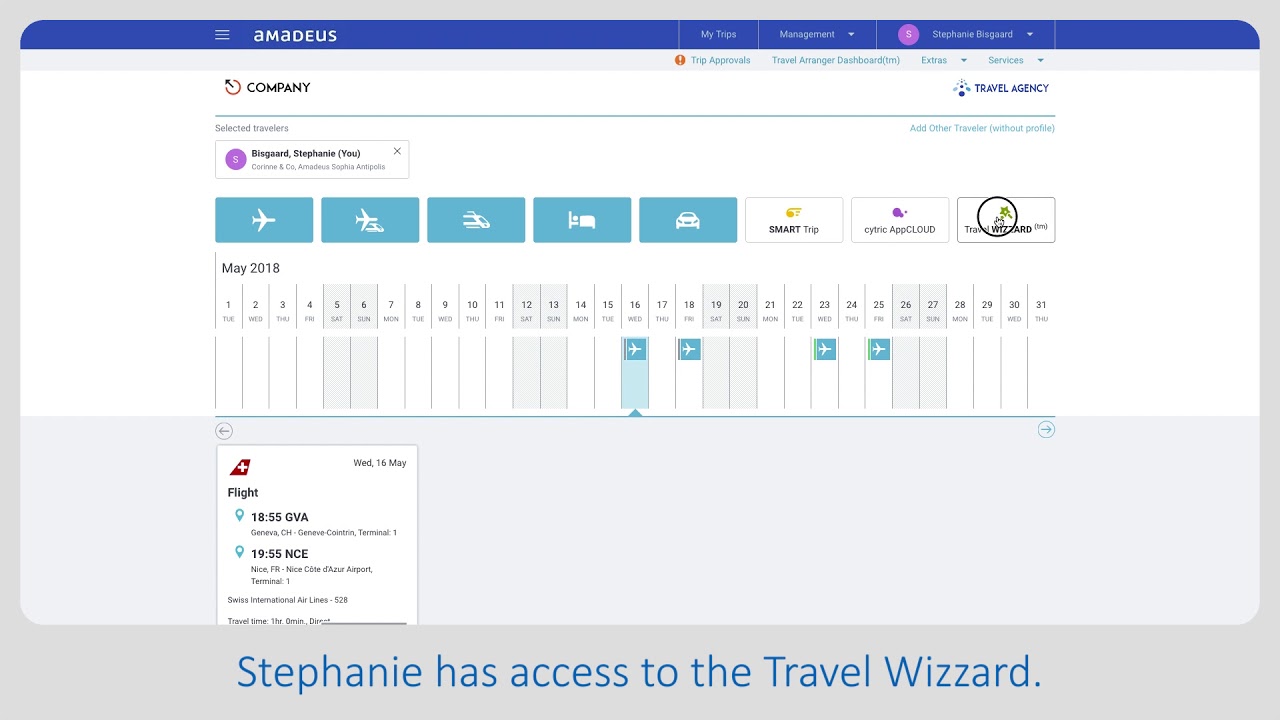Remove traveler Bisgaard, Stephanie
The image size is (1280, 720).
pyautogui.click(x=397, y=151)
